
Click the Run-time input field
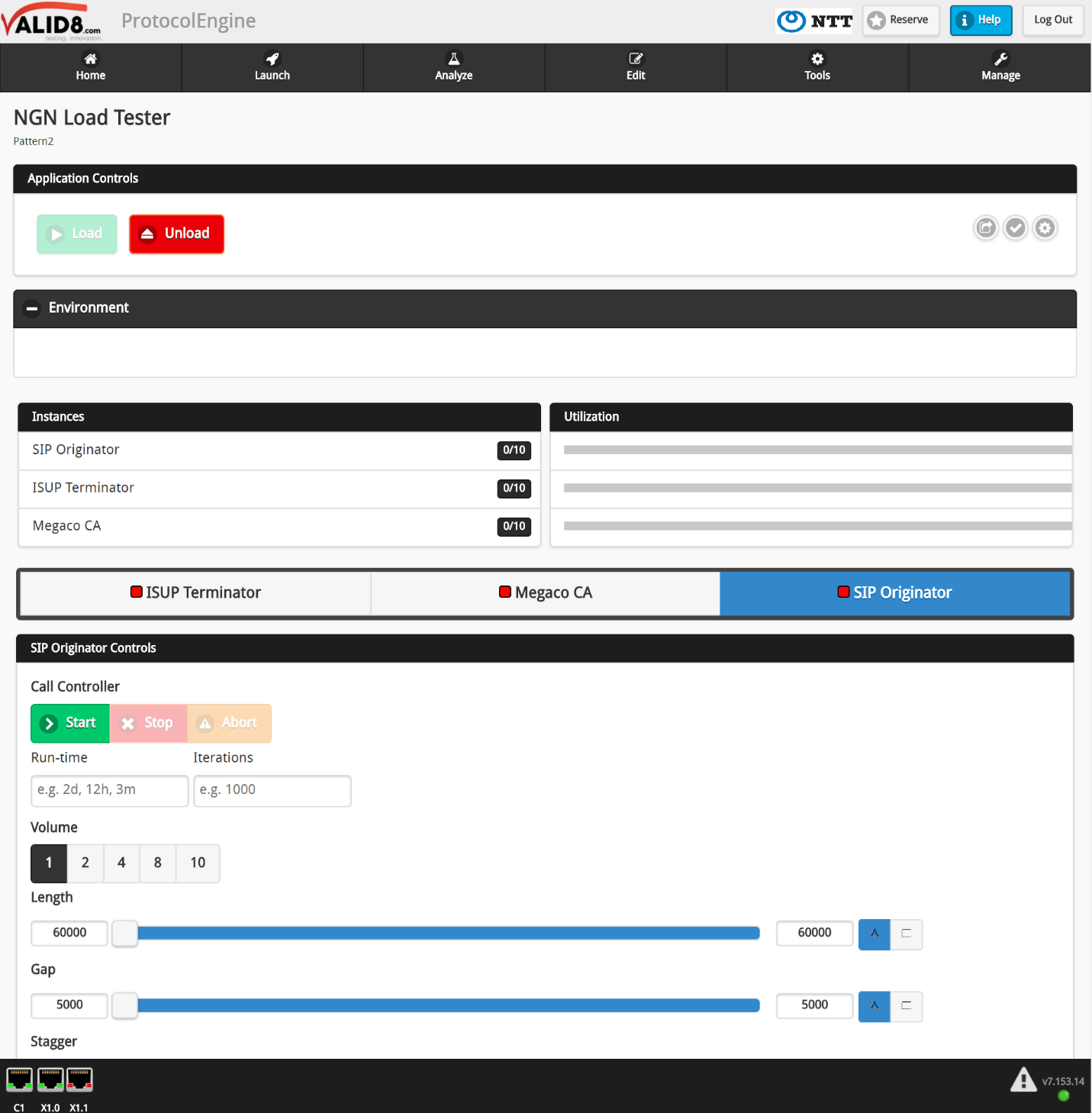[110, 791]
